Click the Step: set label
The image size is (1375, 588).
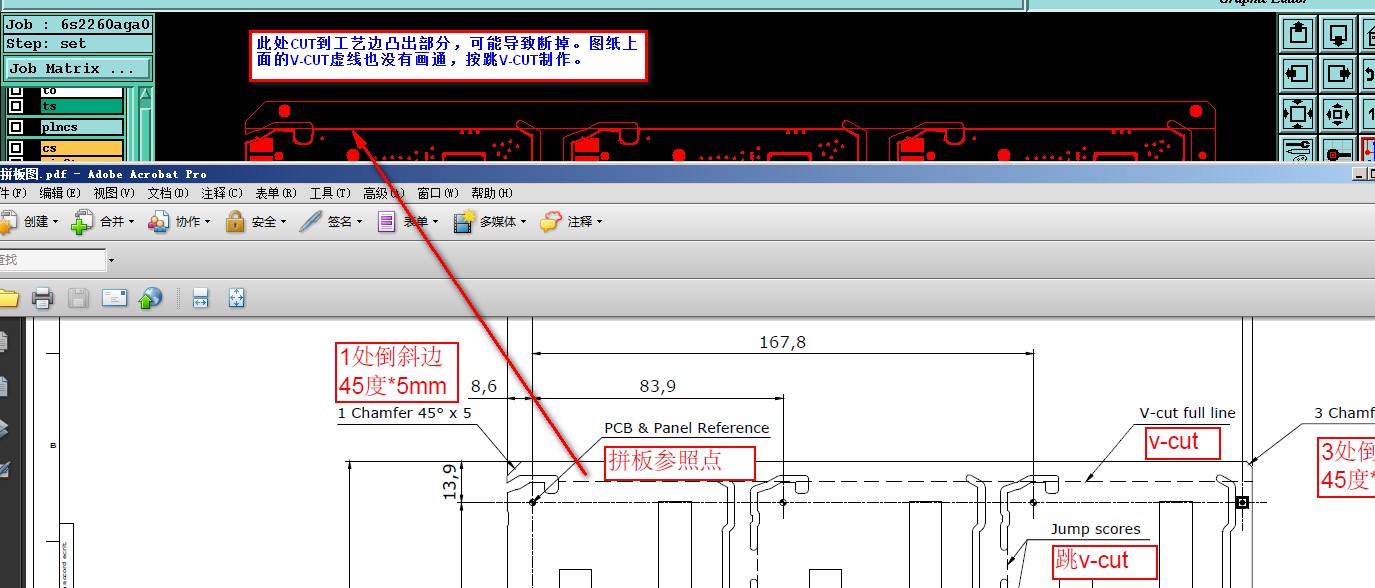click(78, 44)
